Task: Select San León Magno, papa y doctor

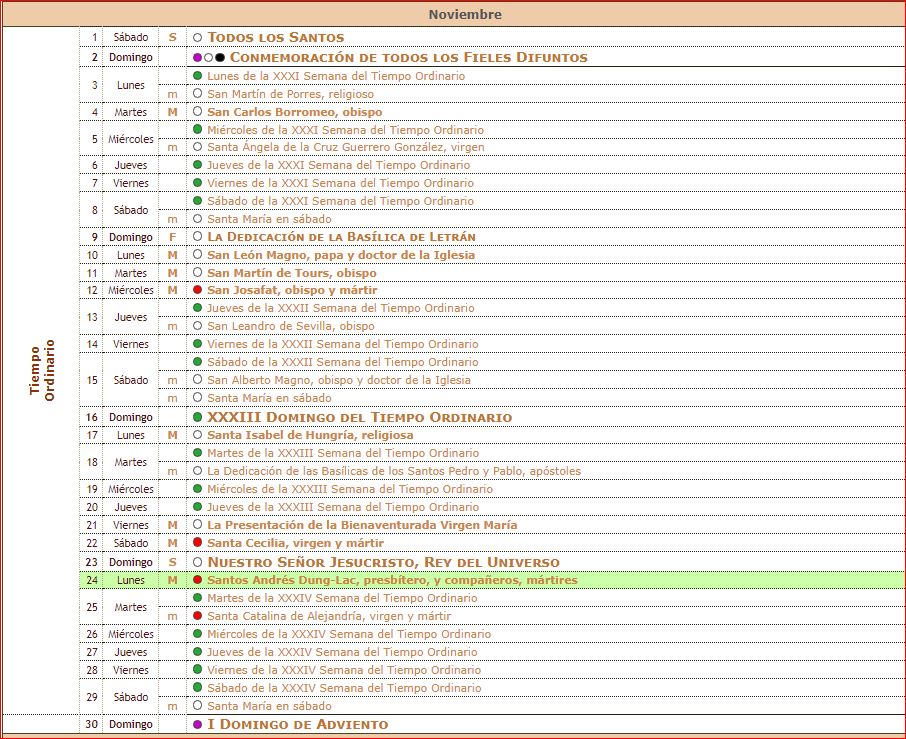Action: point(341,255)
